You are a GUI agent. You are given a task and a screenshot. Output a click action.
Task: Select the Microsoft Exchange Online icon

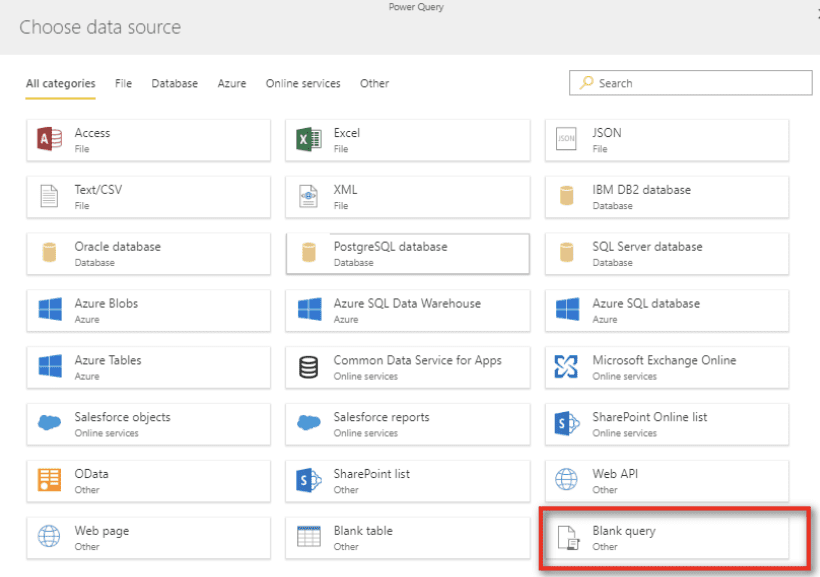(566, 367)
